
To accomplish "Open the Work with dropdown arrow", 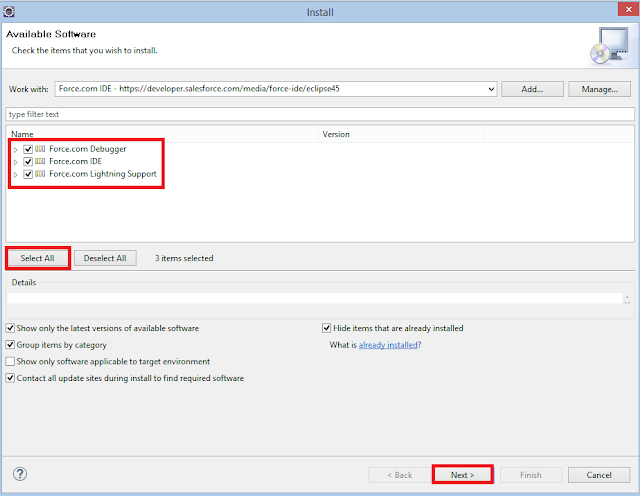I will click(x=491, y=89).
